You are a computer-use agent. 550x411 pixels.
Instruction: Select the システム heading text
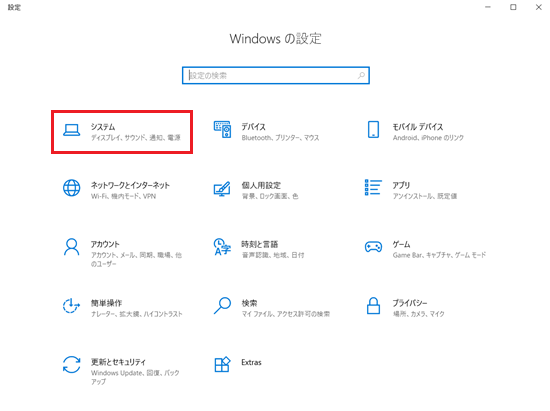103,127
